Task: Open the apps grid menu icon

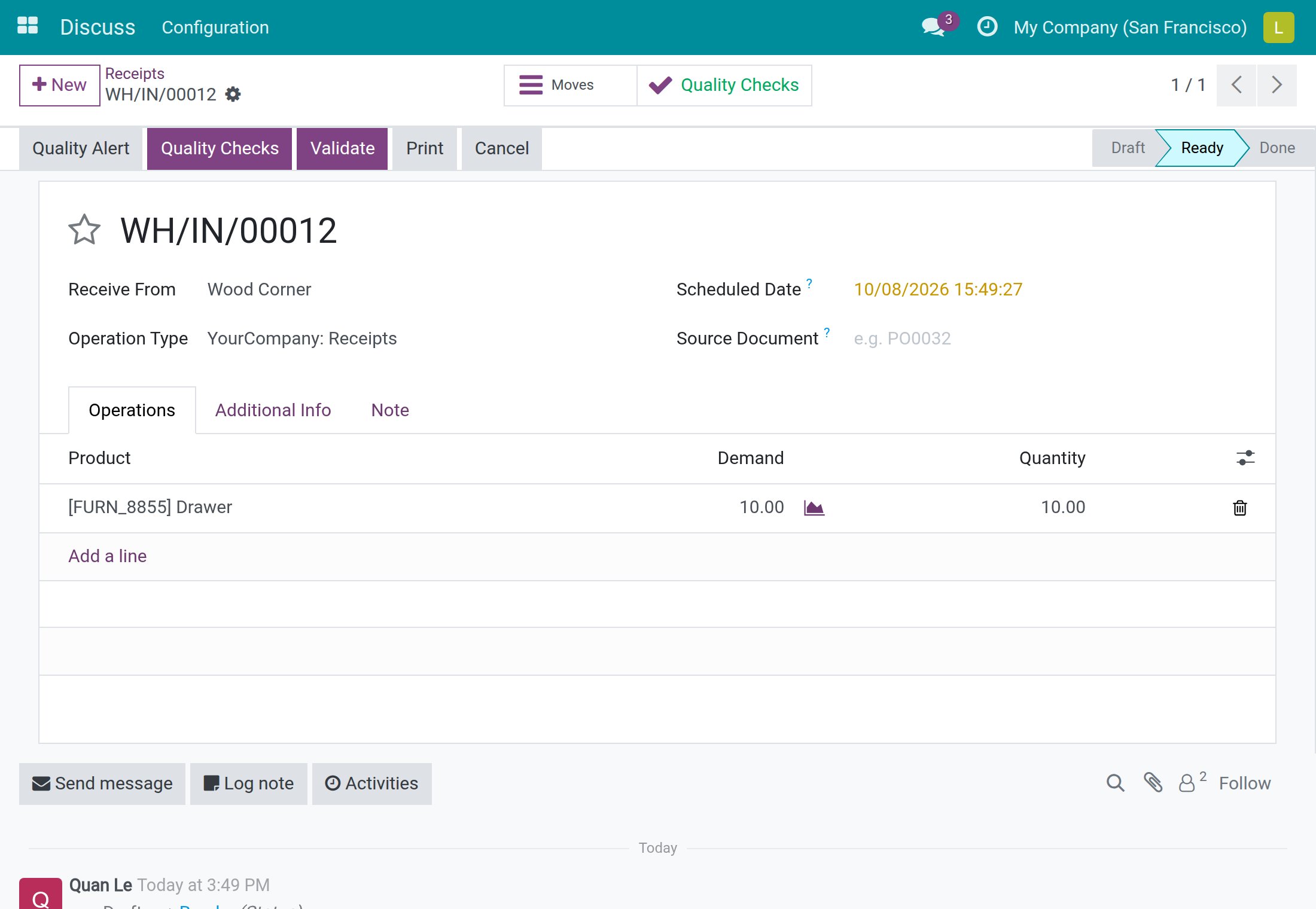Action: tap(28, 26)
